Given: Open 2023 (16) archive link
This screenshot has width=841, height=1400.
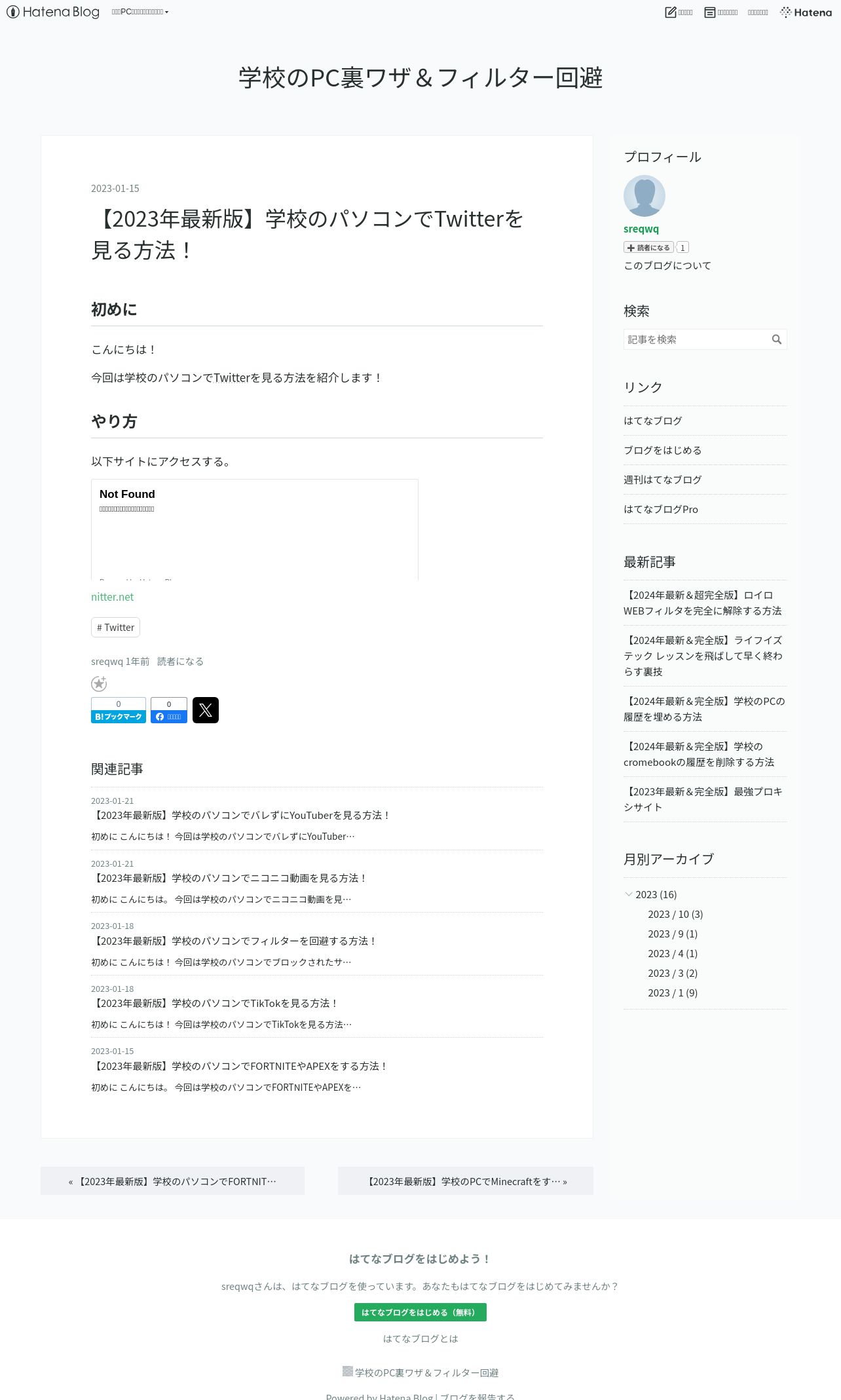Looking at the screenshot, I should point(656,894).
